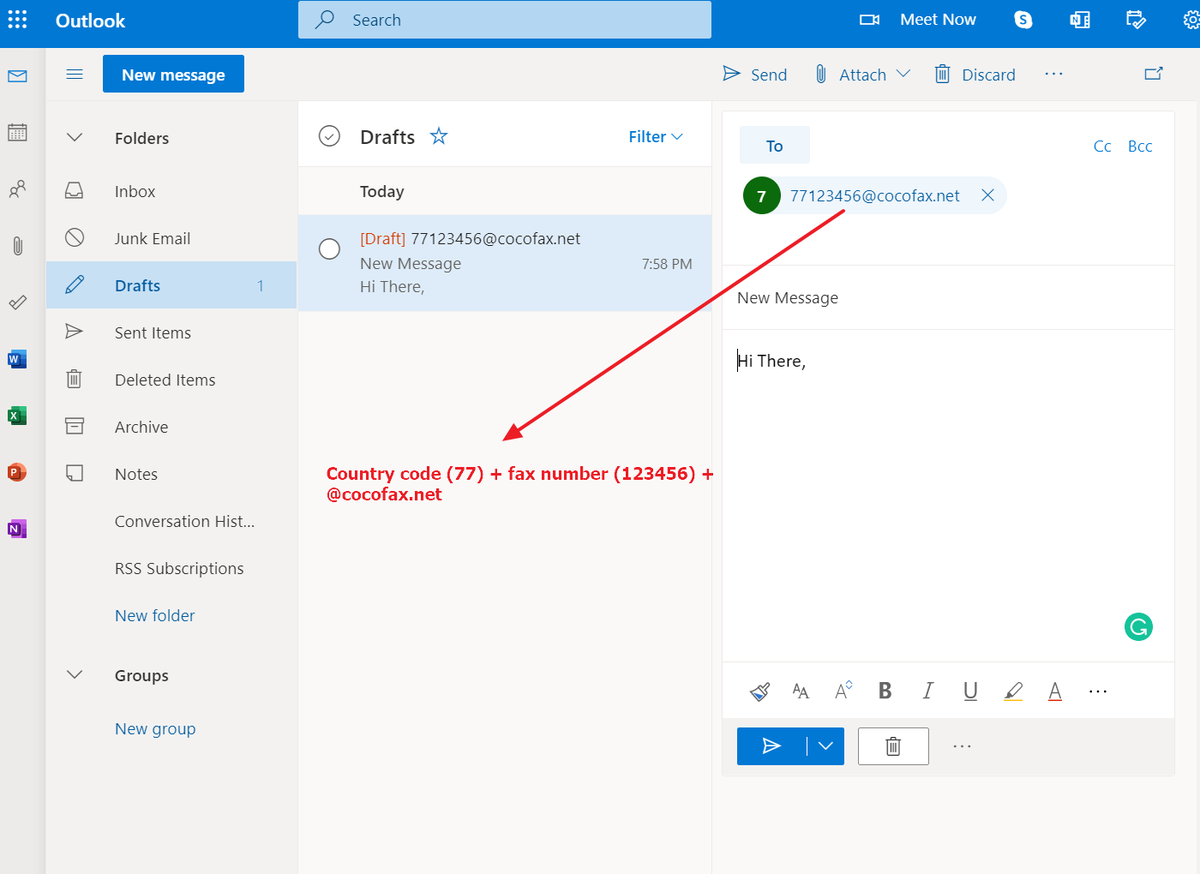The image size is (1200, 874).
Task: Open more options ellipsis next to trash
Action: (962, 746)
